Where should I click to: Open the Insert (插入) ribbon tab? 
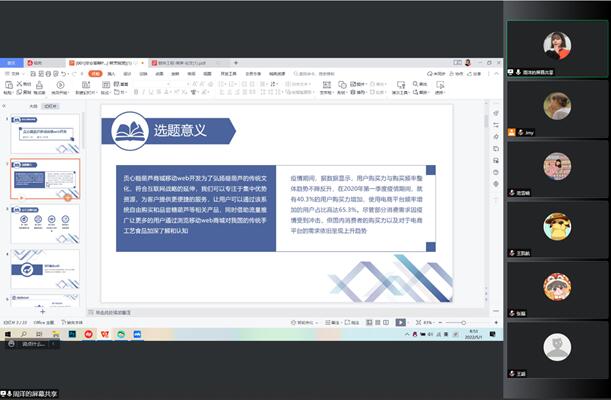coord(111,73)
